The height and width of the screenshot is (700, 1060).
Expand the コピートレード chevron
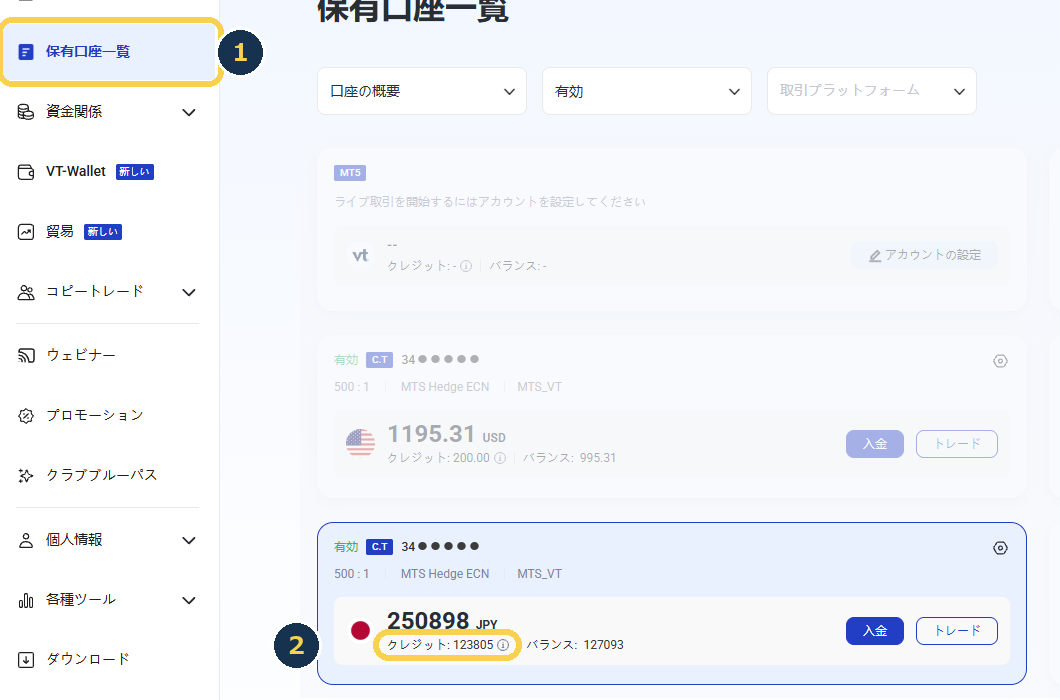(189, 292)
